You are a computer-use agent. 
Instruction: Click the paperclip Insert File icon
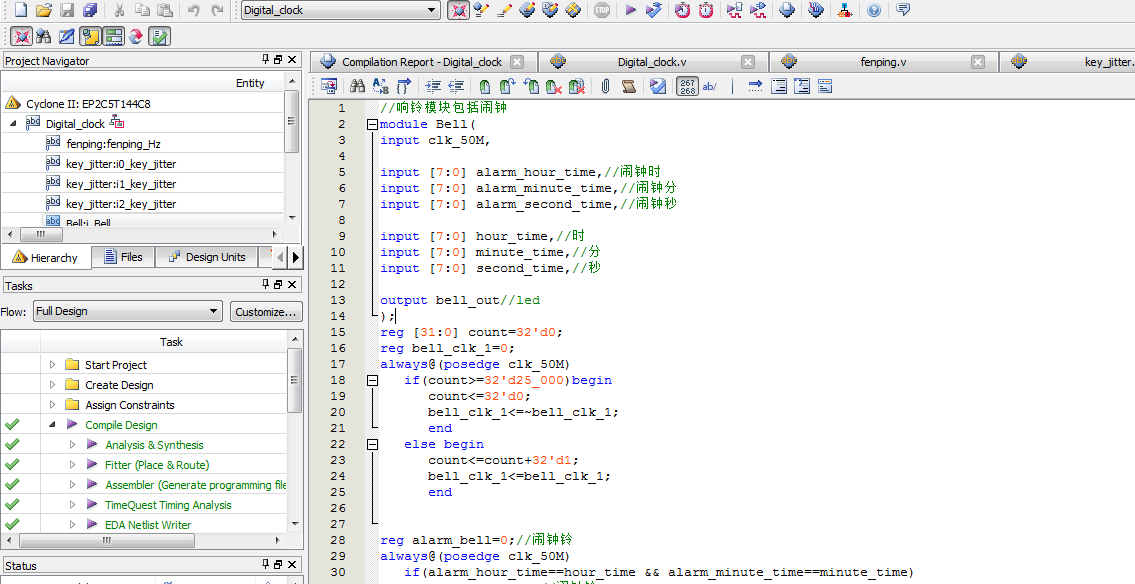605,87
